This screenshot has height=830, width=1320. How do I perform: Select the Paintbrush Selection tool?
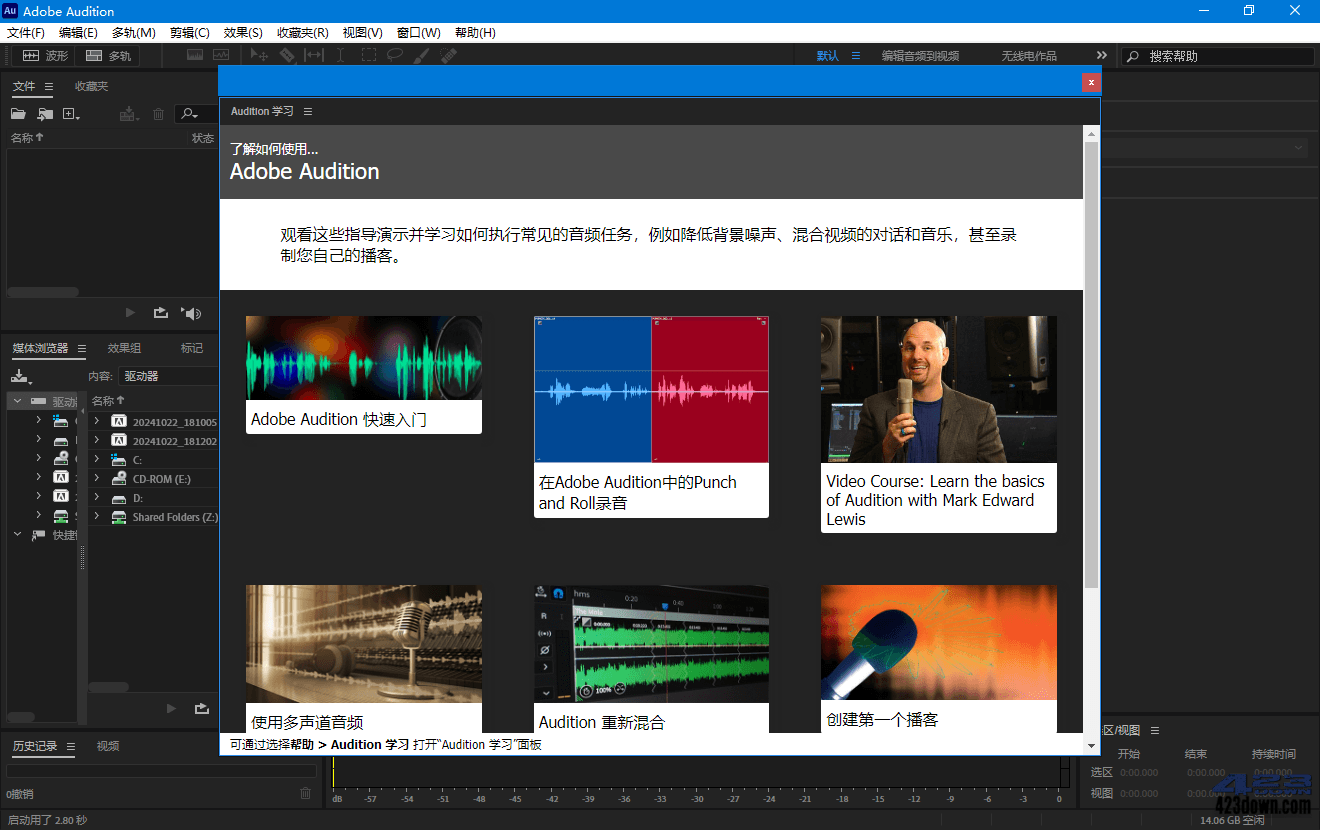[x=421, y=55]
